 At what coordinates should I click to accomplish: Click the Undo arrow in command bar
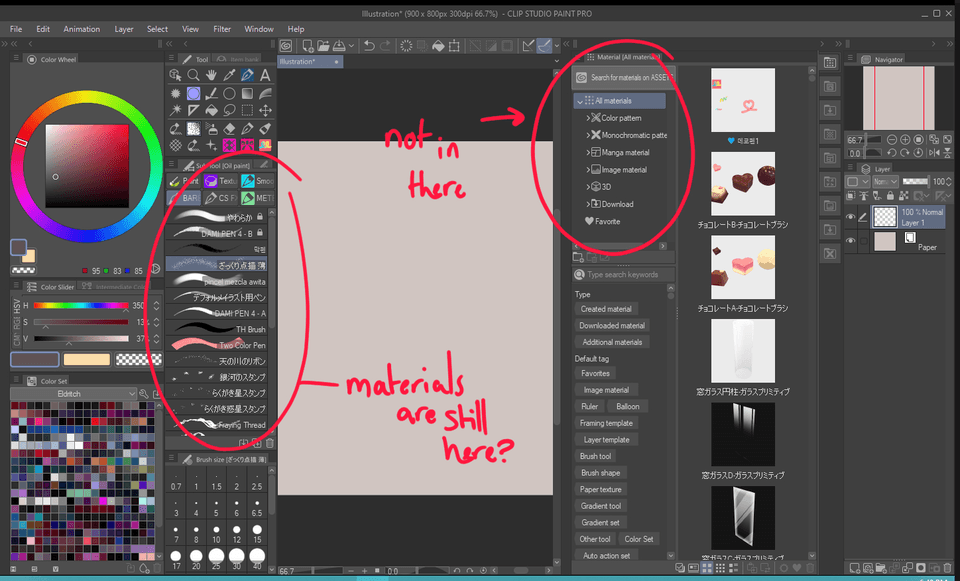click(369, 46)
